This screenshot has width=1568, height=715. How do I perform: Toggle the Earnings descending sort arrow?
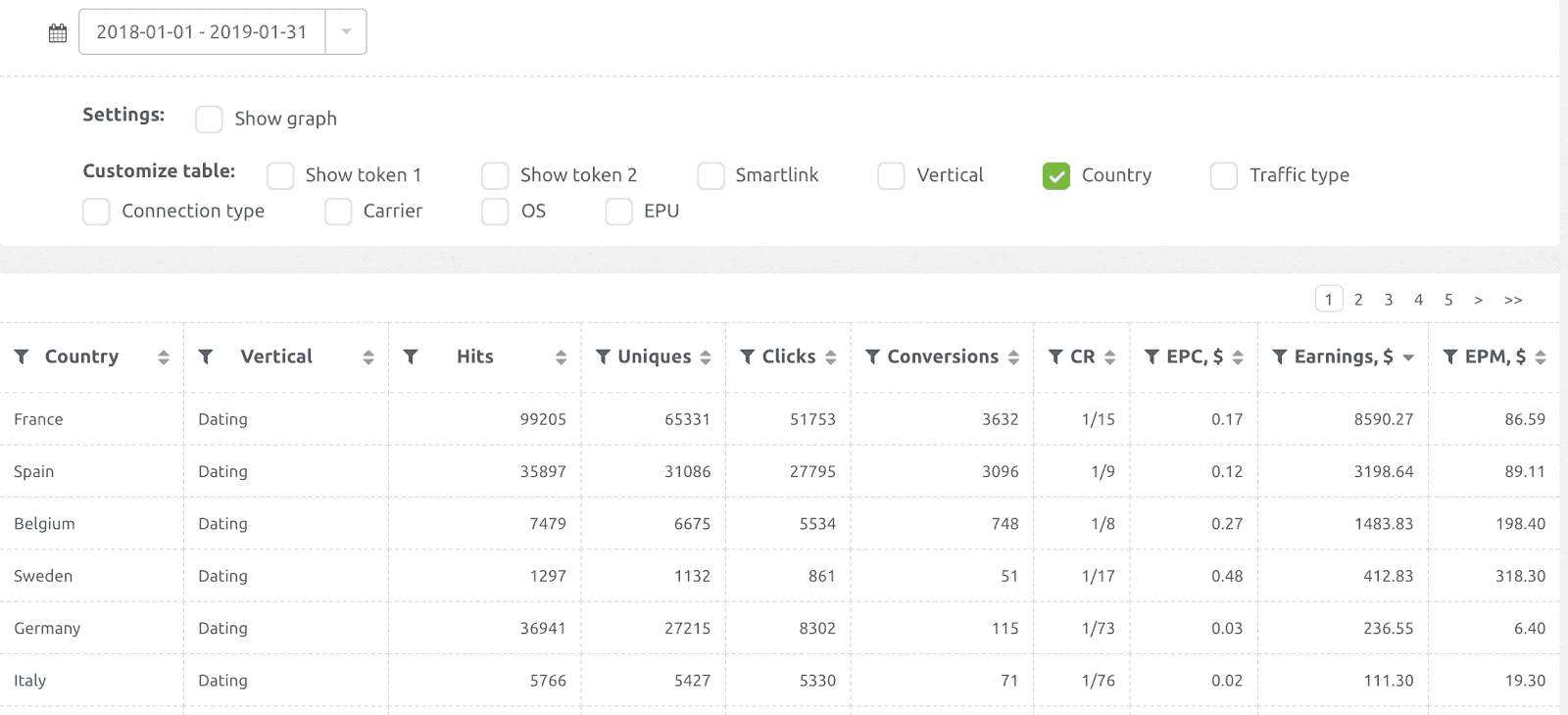tap(1408, 358)
